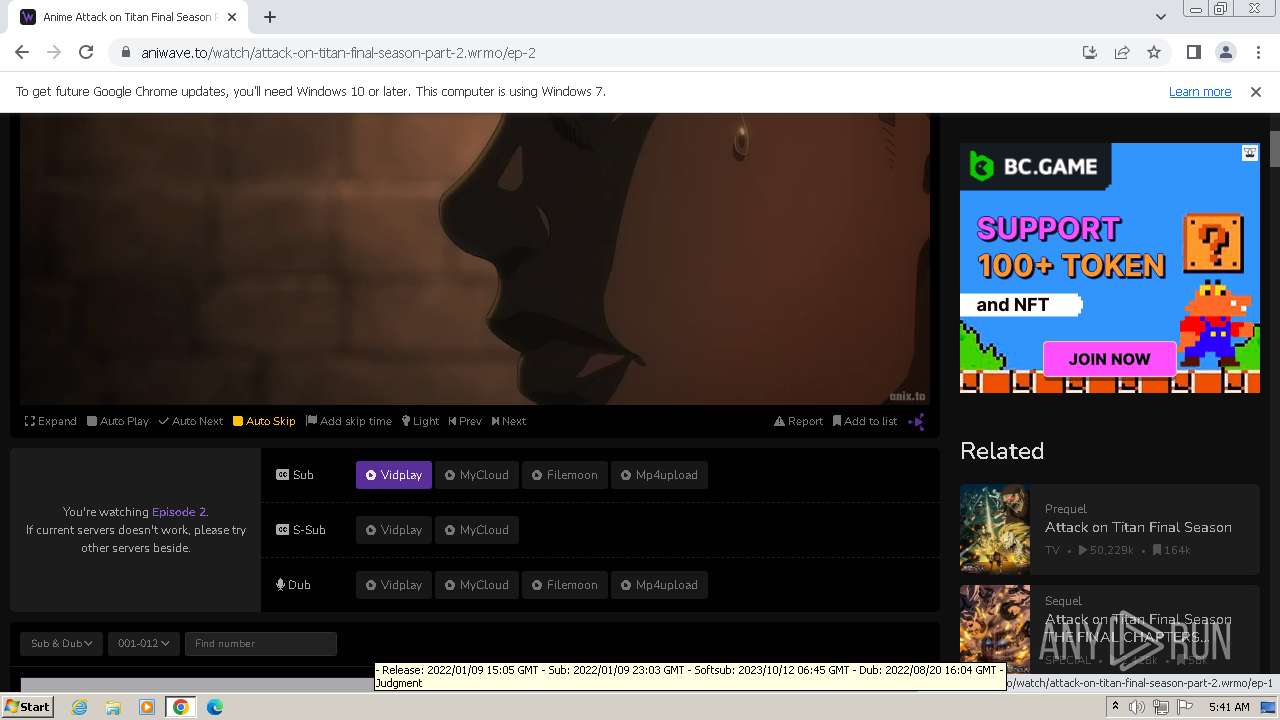Dismiss the Chrome update notice bar
Image resolution: width=1280 pixels, height=720 pixels.
point(1256,91)
